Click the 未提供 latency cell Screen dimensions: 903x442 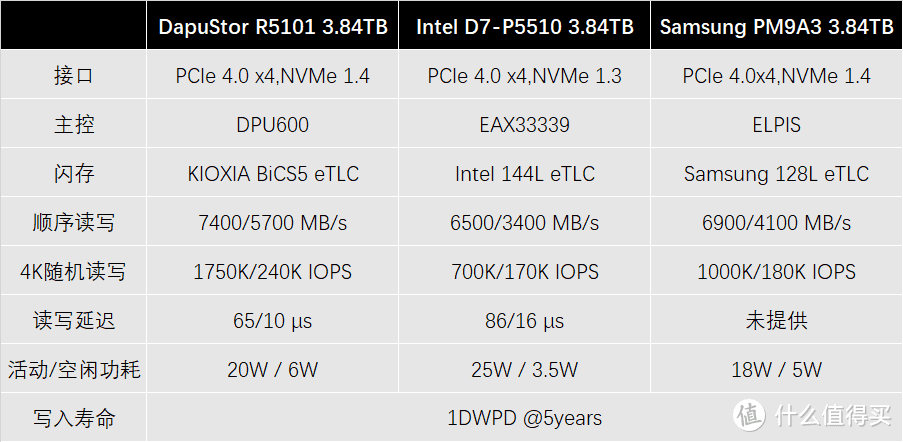(x=776, y=321)
